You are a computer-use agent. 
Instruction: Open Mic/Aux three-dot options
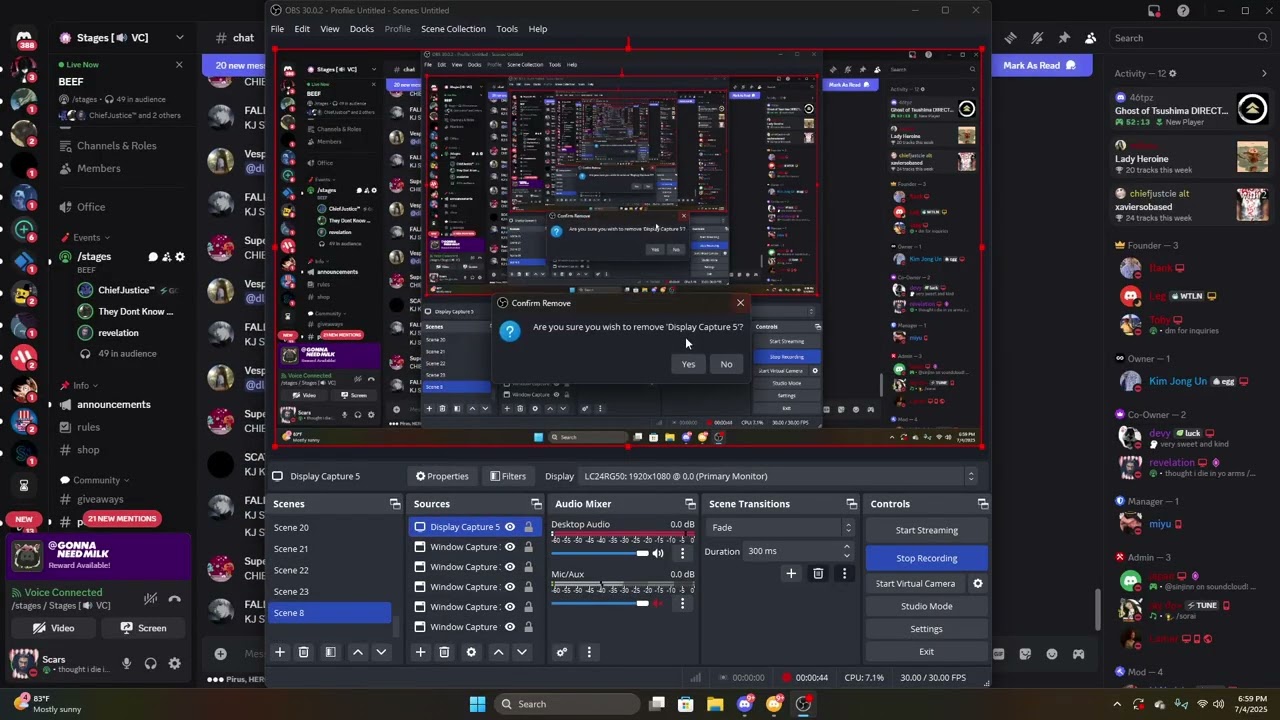coord(683,603)
